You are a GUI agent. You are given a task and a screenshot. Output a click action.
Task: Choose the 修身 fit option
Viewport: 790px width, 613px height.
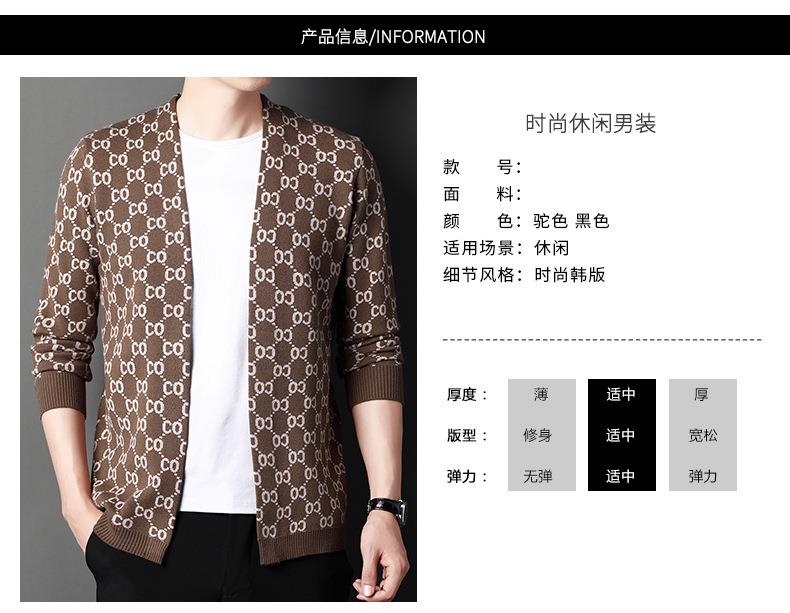[x=538, y=435]
